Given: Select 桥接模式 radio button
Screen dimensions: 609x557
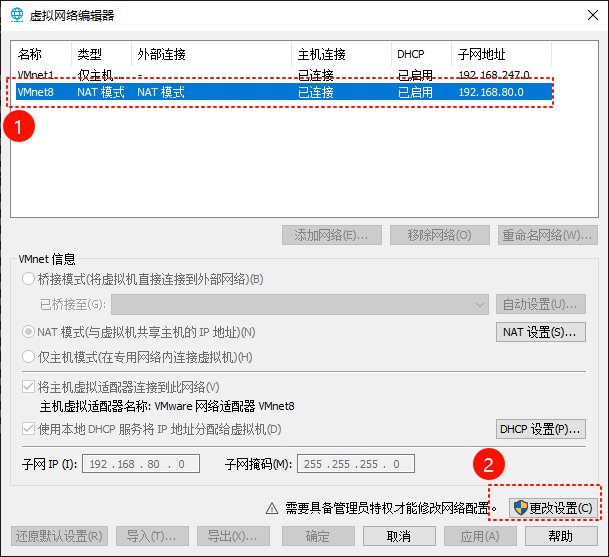Looking at the screenshot, I should pyautogui.click(x=28, y=279).
